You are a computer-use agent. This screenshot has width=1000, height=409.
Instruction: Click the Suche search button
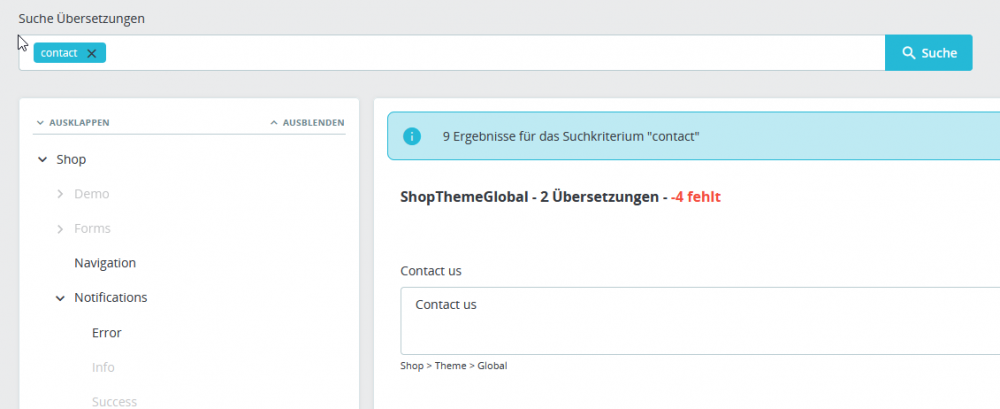928,53
